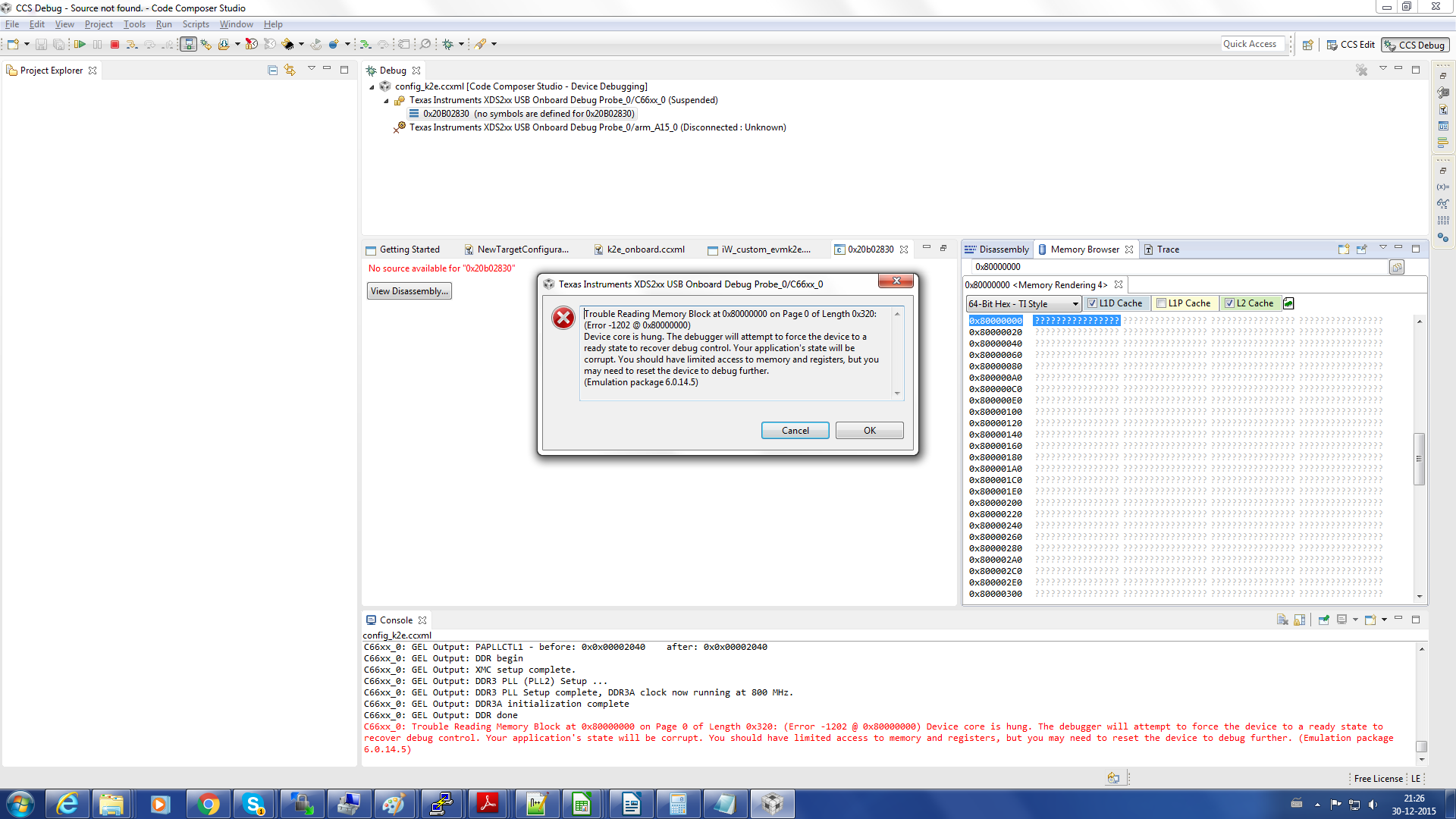
Task: Click Remove All Terminated icon in Debug view
Action: click(1362, 70)
